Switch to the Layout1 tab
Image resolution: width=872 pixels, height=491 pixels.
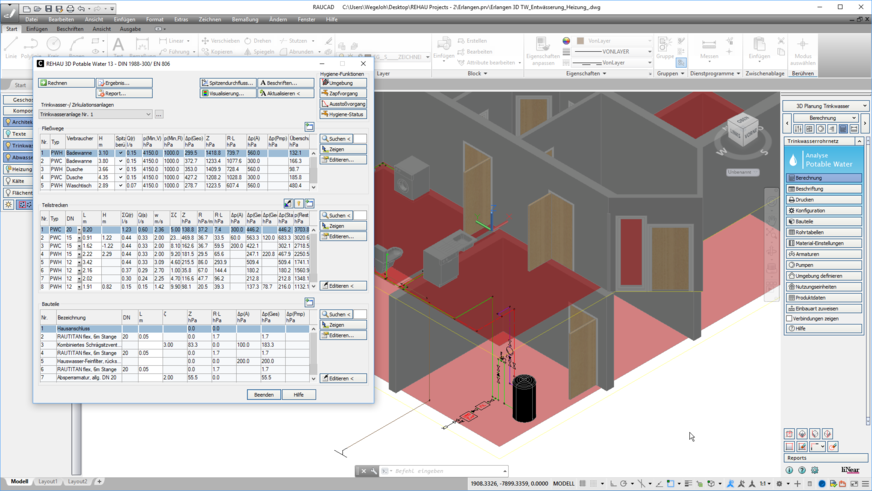coord(48,482)
